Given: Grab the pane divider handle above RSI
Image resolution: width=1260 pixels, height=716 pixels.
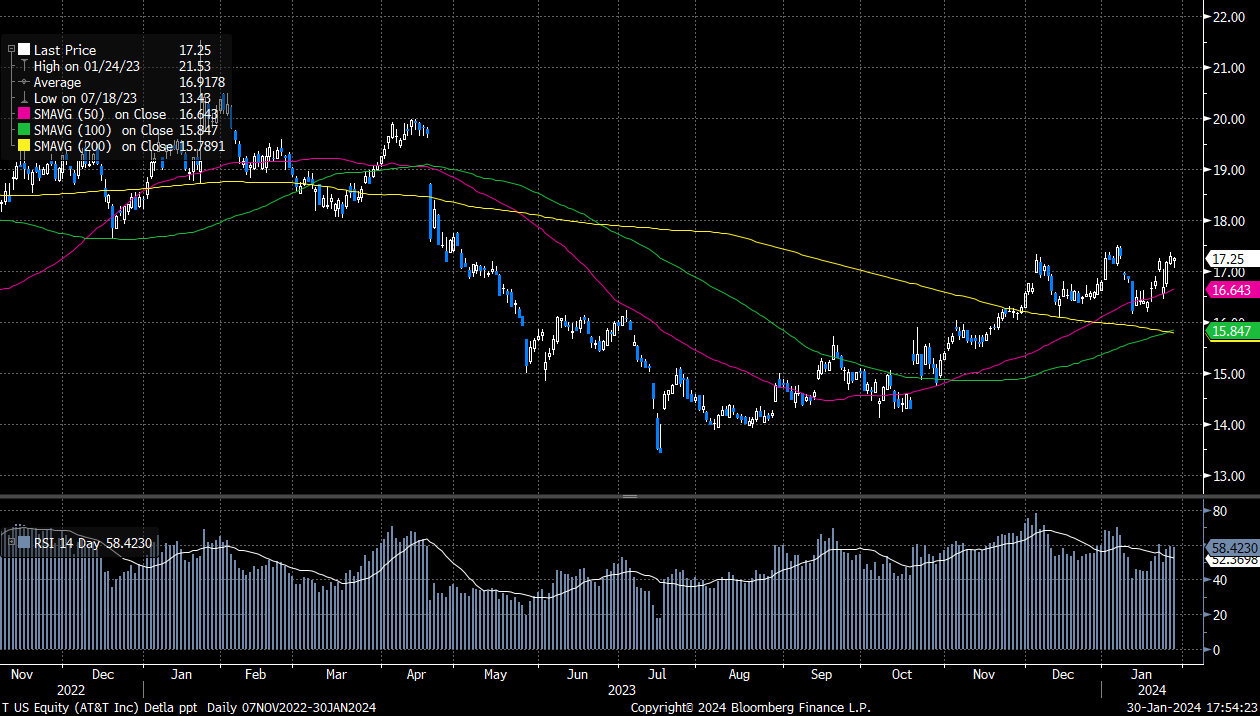Looking at the screenshot, I should click(630, 496).
